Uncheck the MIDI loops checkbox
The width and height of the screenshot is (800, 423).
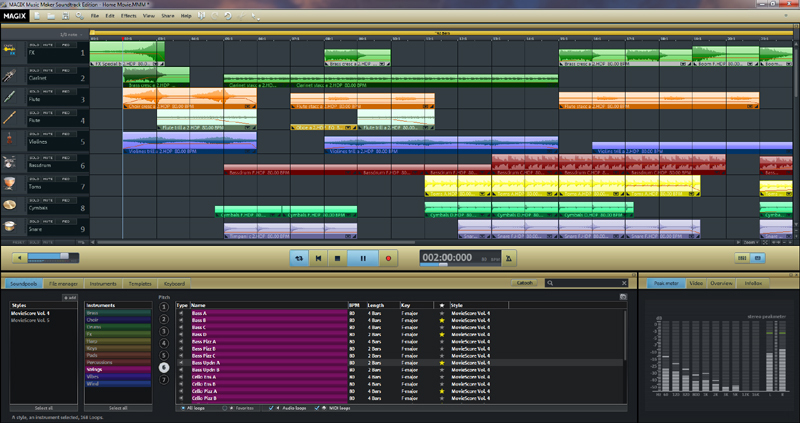click(317, 408)
